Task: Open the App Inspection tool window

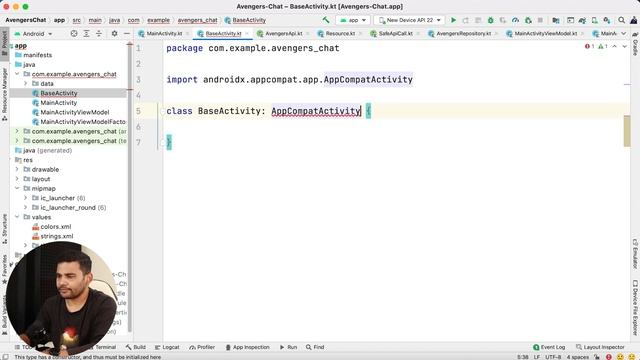Action: (x=247, y=347)
